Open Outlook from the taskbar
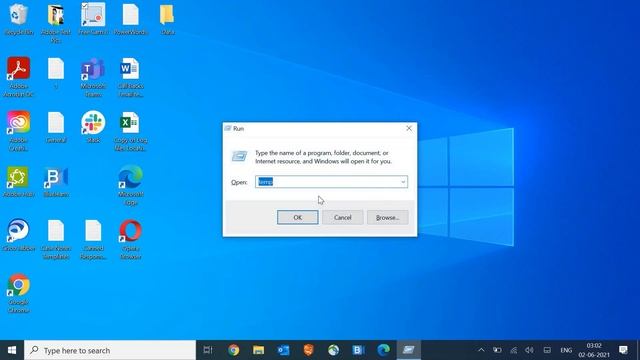 click(283, 350)
